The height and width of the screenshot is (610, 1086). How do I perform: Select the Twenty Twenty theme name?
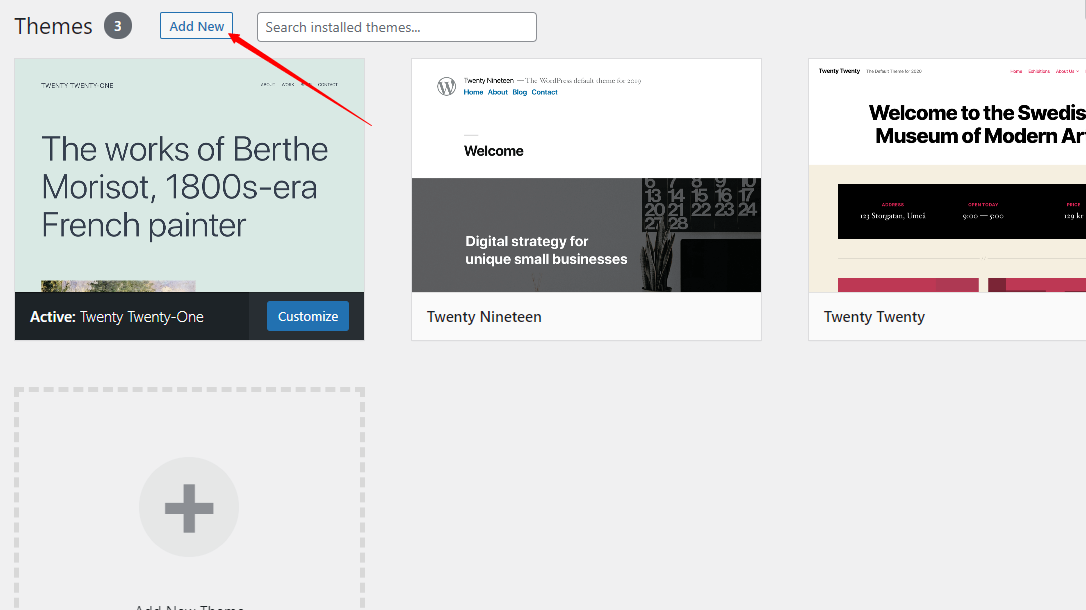874,316
